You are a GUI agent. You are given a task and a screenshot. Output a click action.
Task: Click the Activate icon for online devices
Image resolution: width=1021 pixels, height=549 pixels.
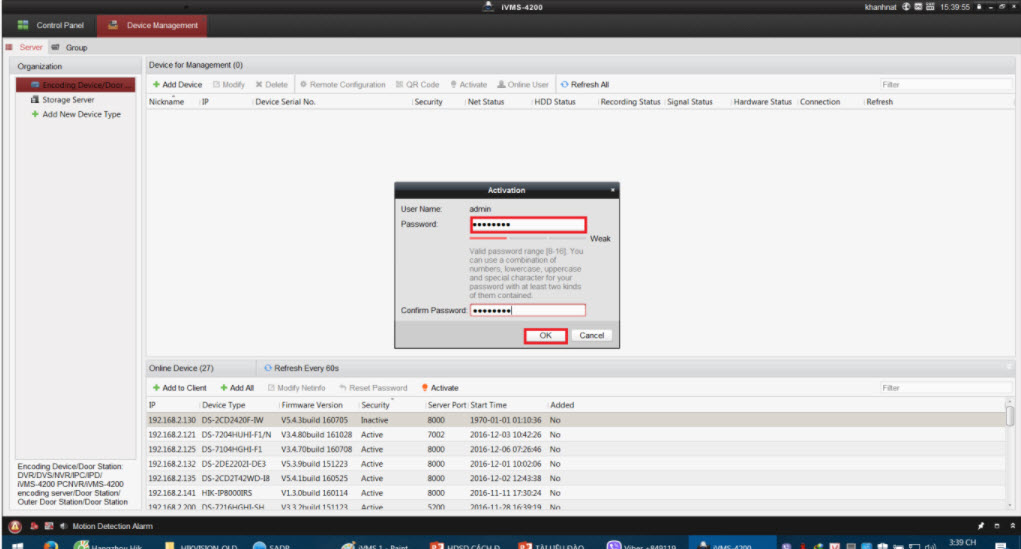coord(425,388)
